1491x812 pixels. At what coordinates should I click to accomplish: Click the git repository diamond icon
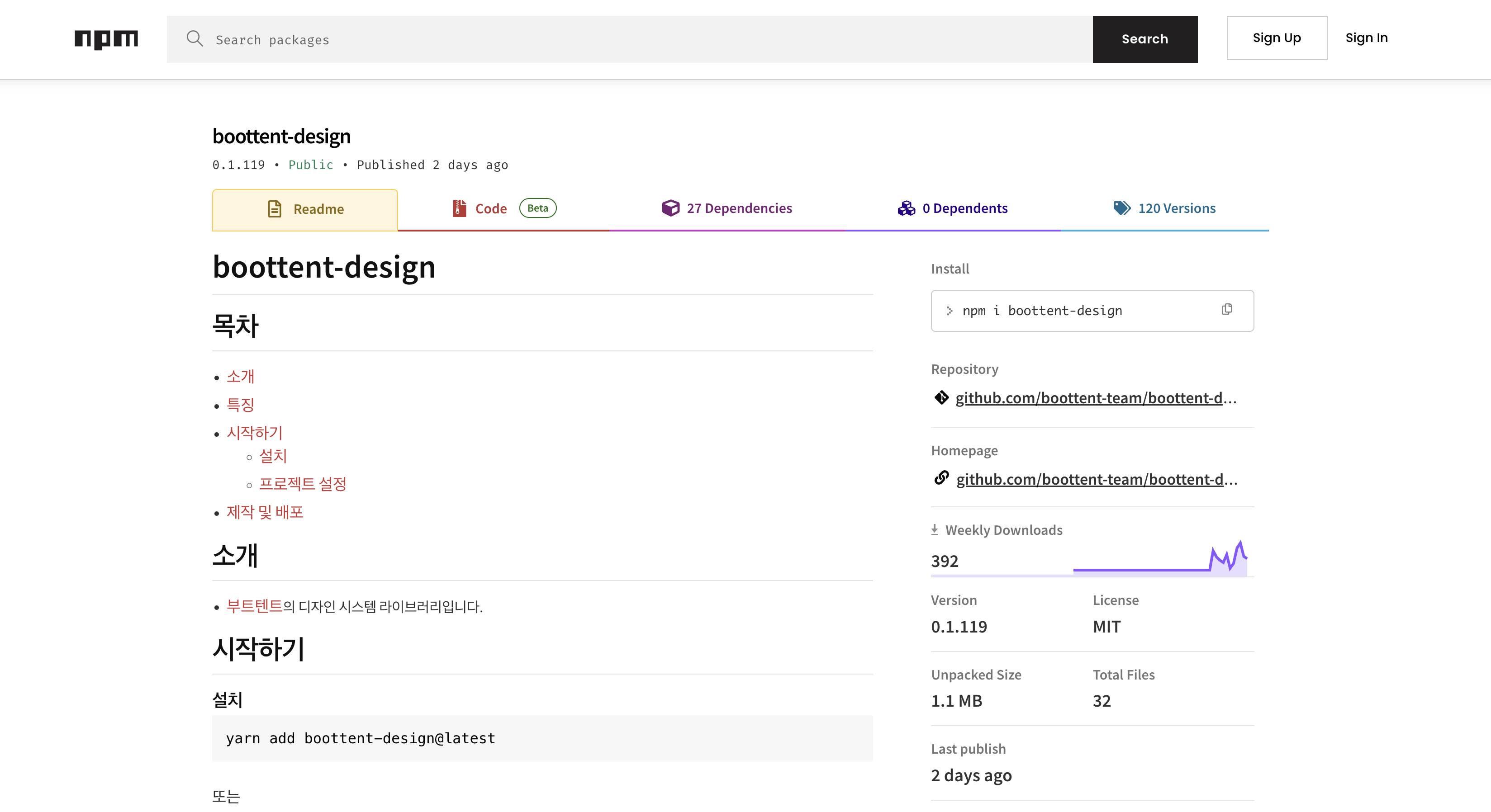941,397
